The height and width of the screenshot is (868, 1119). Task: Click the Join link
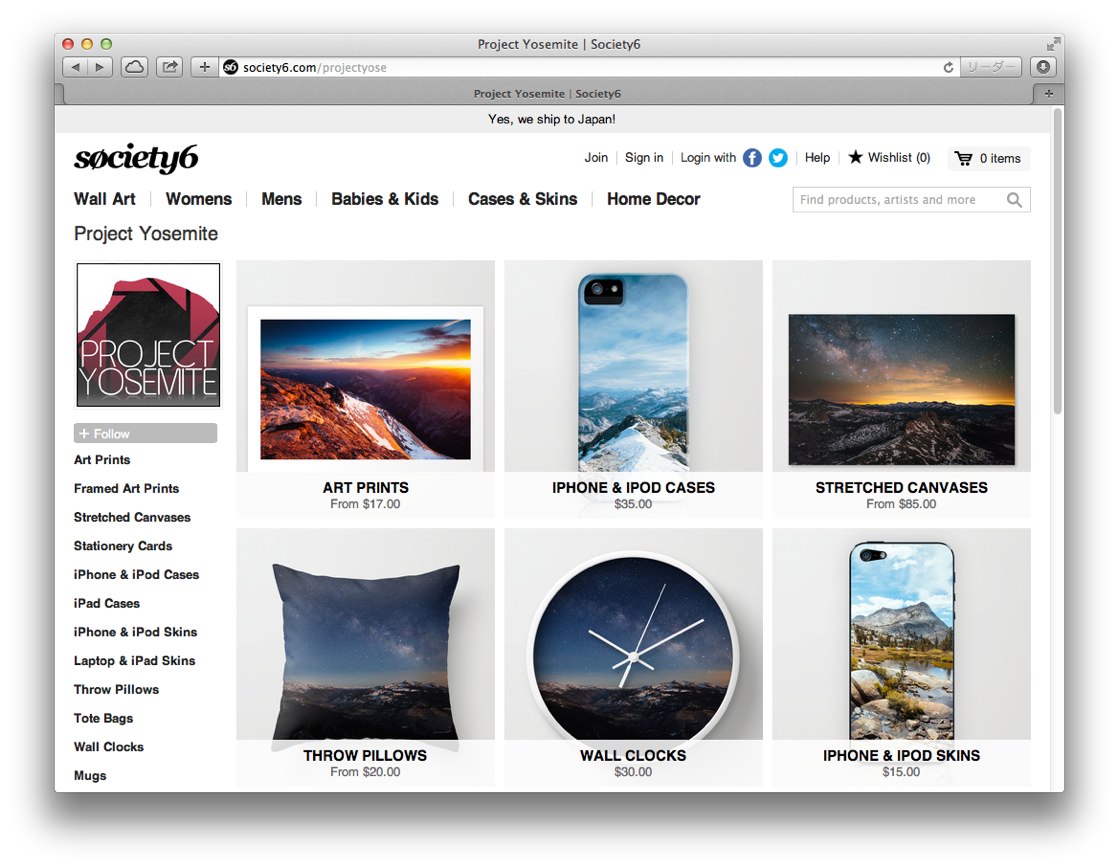tap(596, 158)
